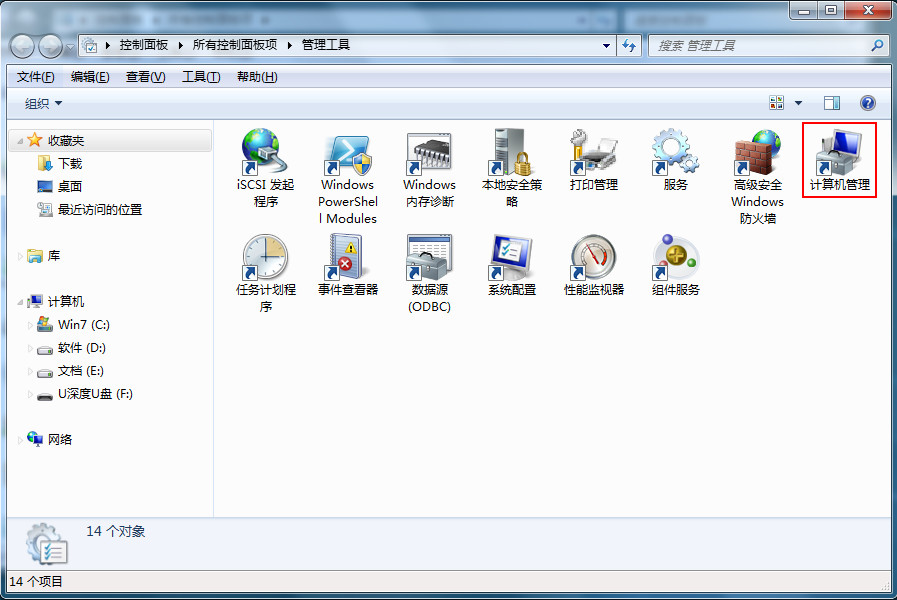Image resolution: width=897 pixels, height=600 pixels.
Task: Expand the U深度U盘 (F:) node
Action: tap(30, 394)
